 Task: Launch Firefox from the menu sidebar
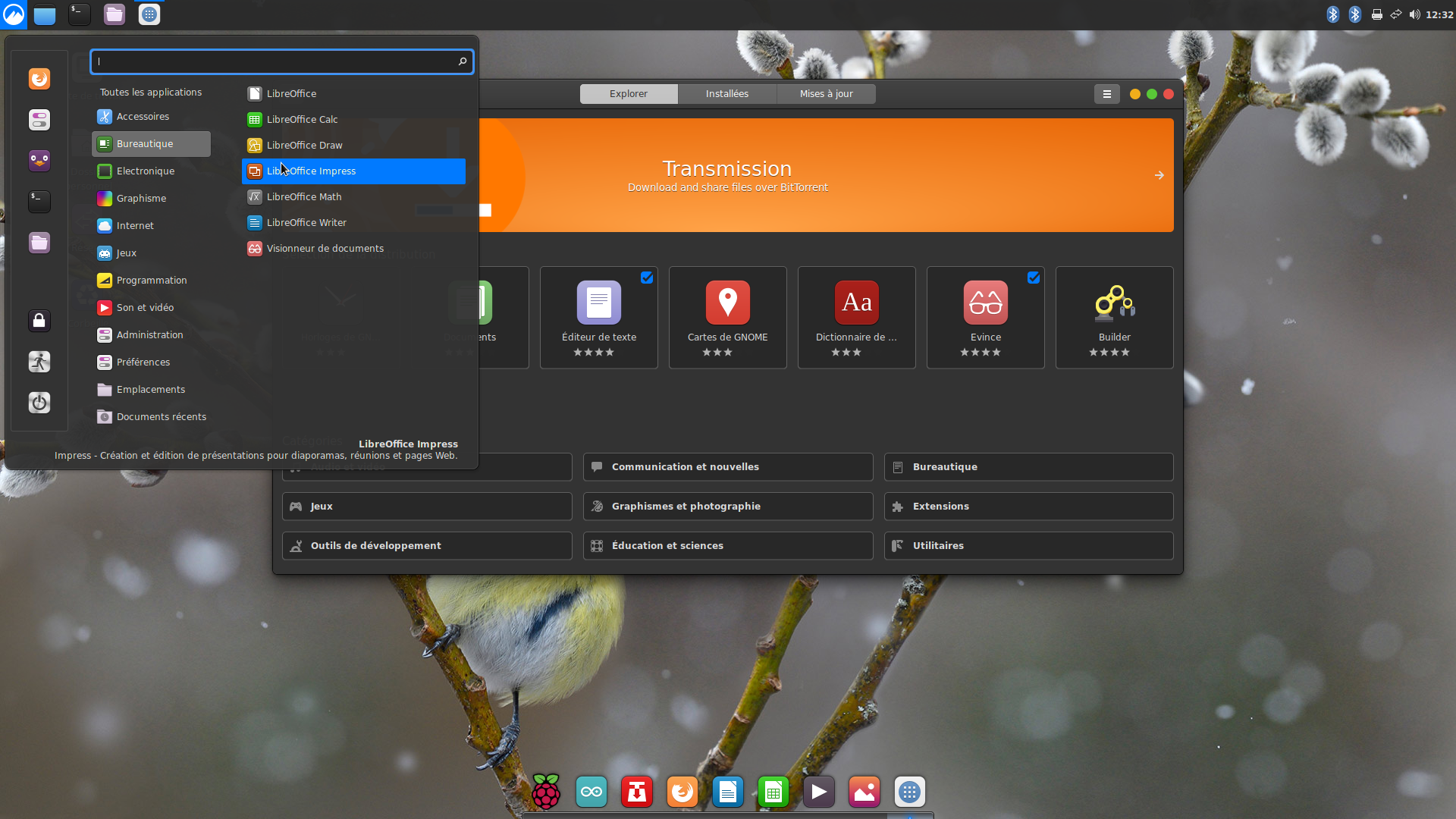(x=39, y=79)
